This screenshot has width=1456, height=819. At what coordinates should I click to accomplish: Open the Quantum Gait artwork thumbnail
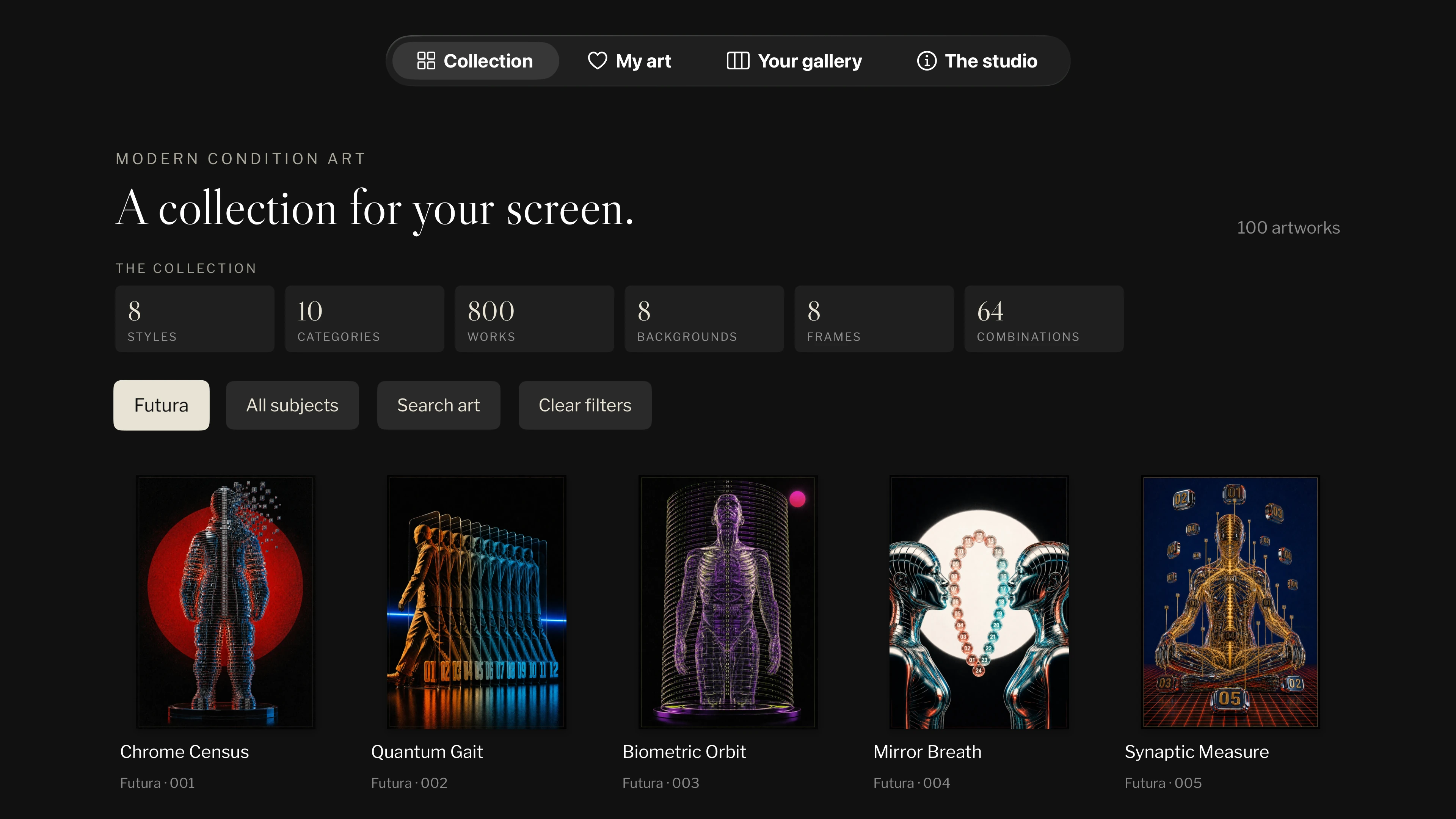point(477,602)
